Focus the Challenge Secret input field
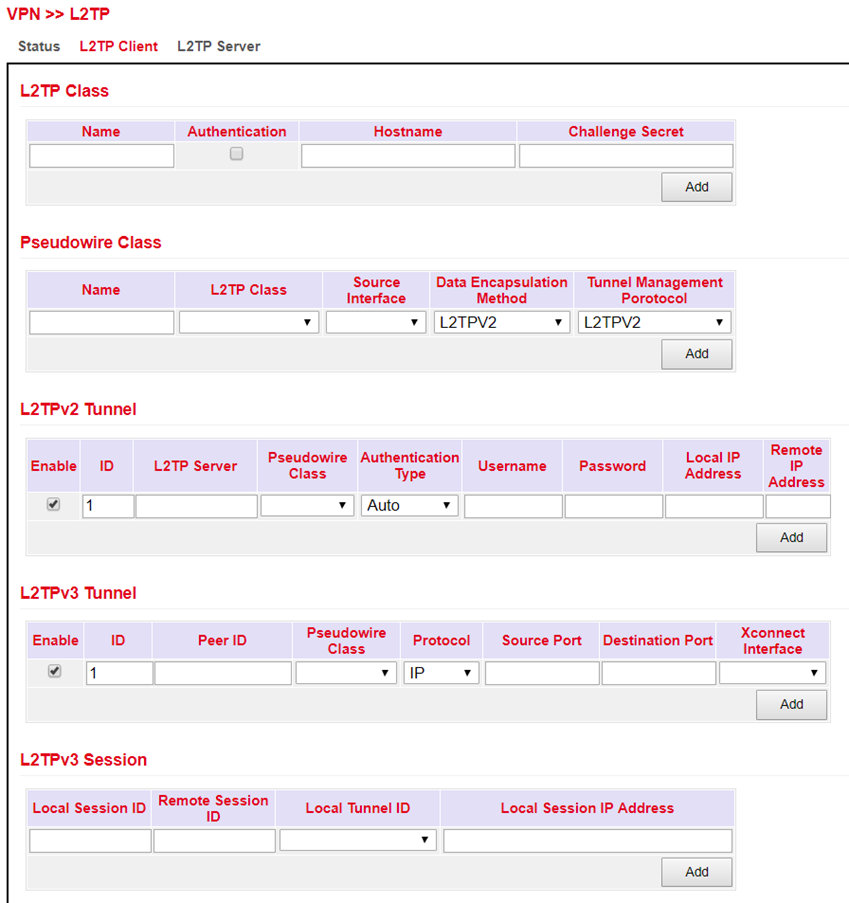849x903 pixels. (626, 155)
